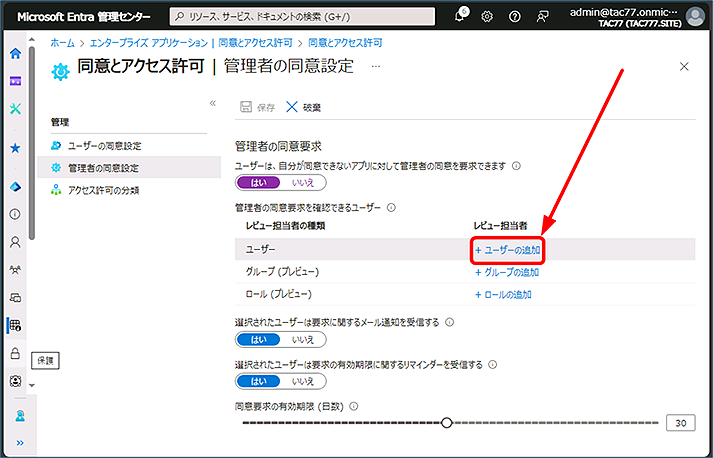Click the blue diamond icon in sidebar

point(15,187)
